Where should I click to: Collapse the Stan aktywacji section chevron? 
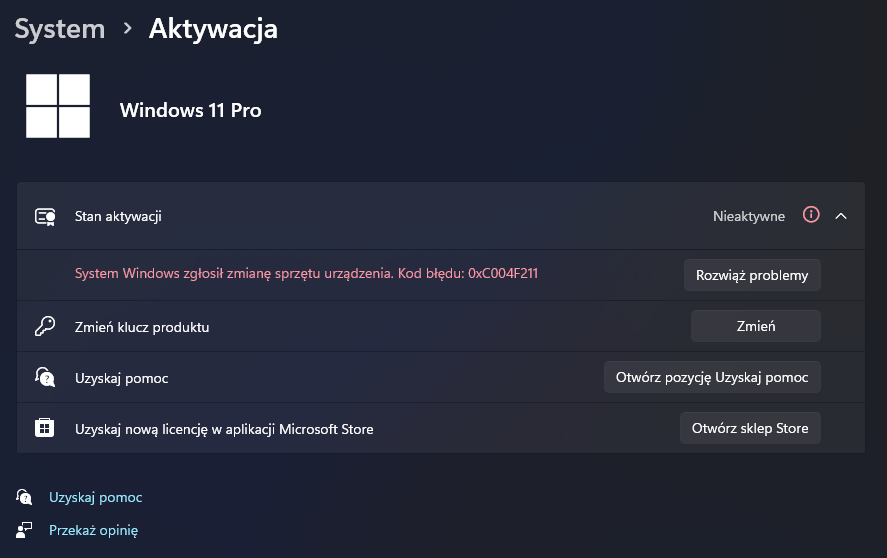(x=841, y=216)
